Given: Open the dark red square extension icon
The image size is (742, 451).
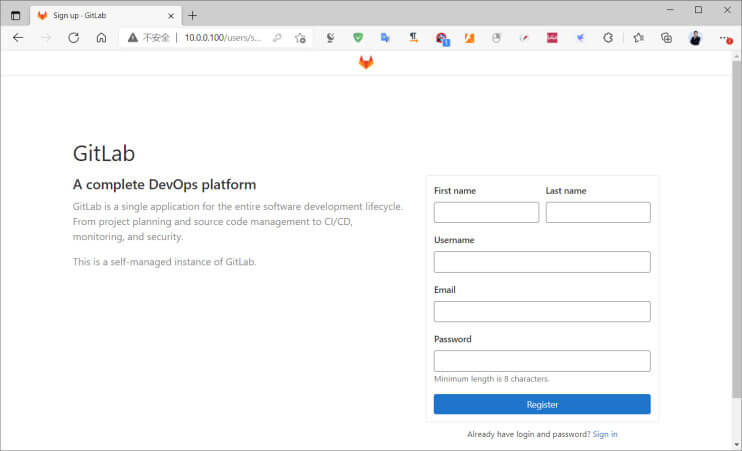Looking at the screenshot, I should [552, 38].
